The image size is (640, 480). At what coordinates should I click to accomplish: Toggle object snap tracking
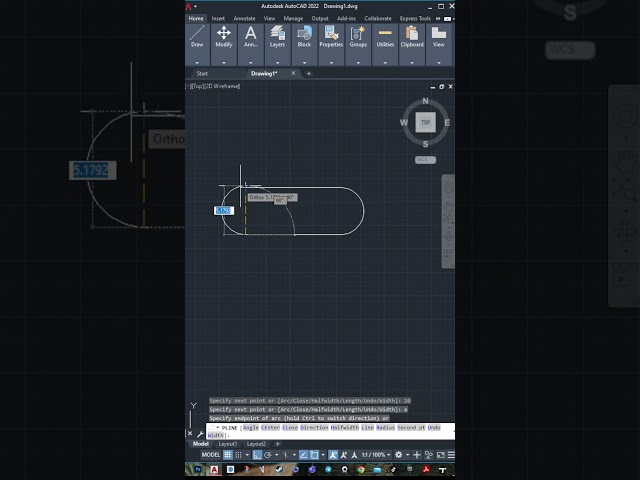tap(303, 455)
